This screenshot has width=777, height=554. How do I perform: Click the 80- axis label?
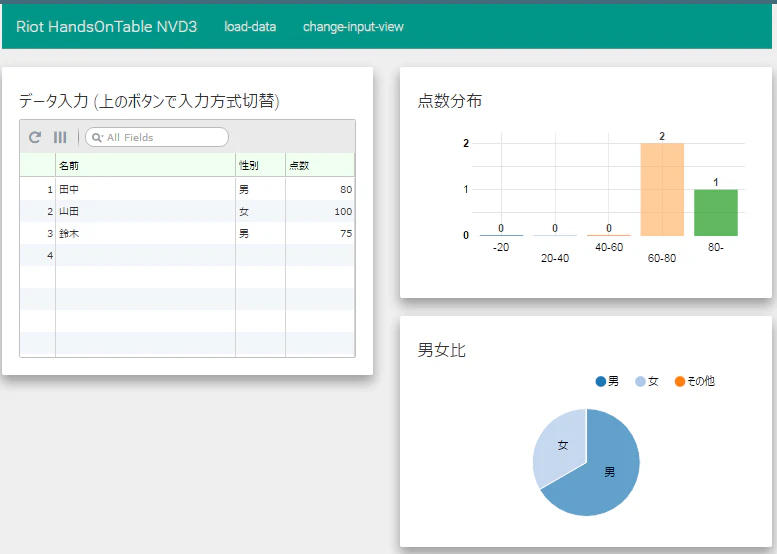[716, 247]
